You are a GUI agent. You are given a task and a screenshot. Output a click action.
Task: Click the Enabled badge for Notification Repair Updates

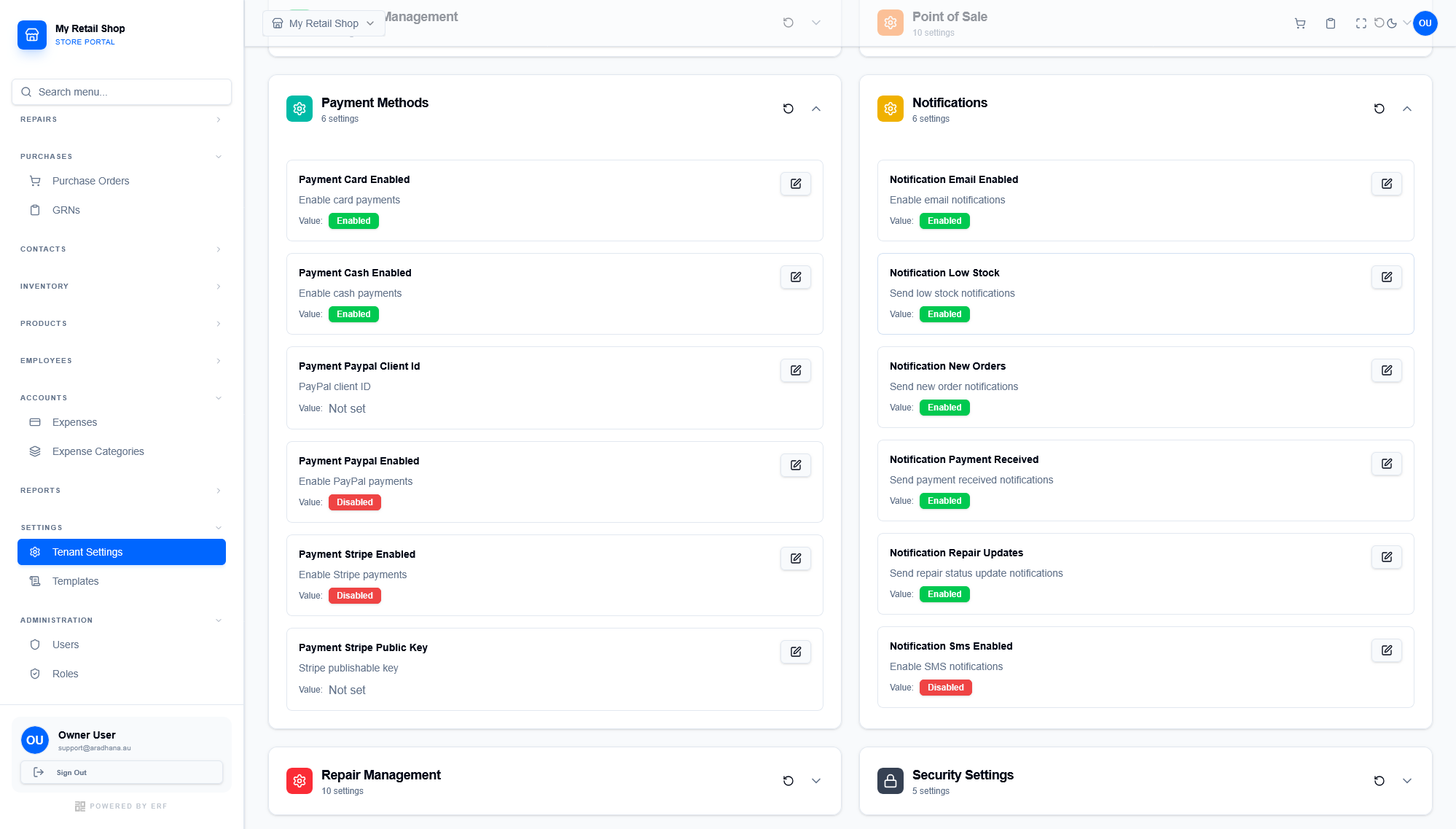(944, 594)
